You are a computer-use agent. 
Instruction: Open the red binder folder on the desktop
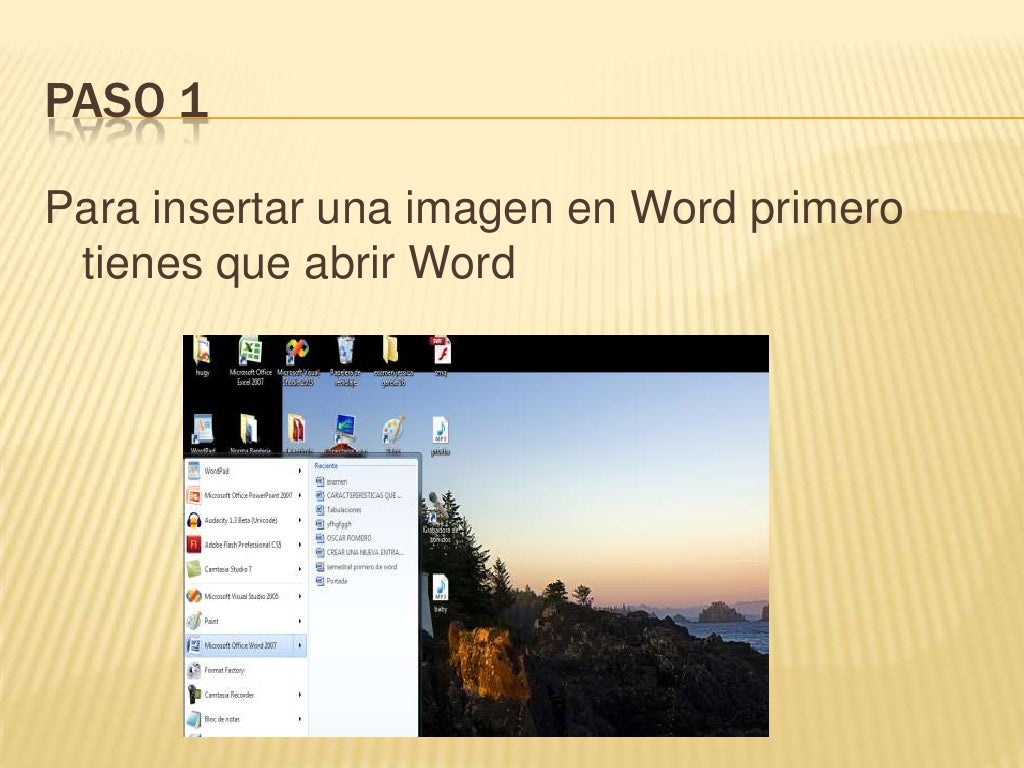click(x=297, y=434)
